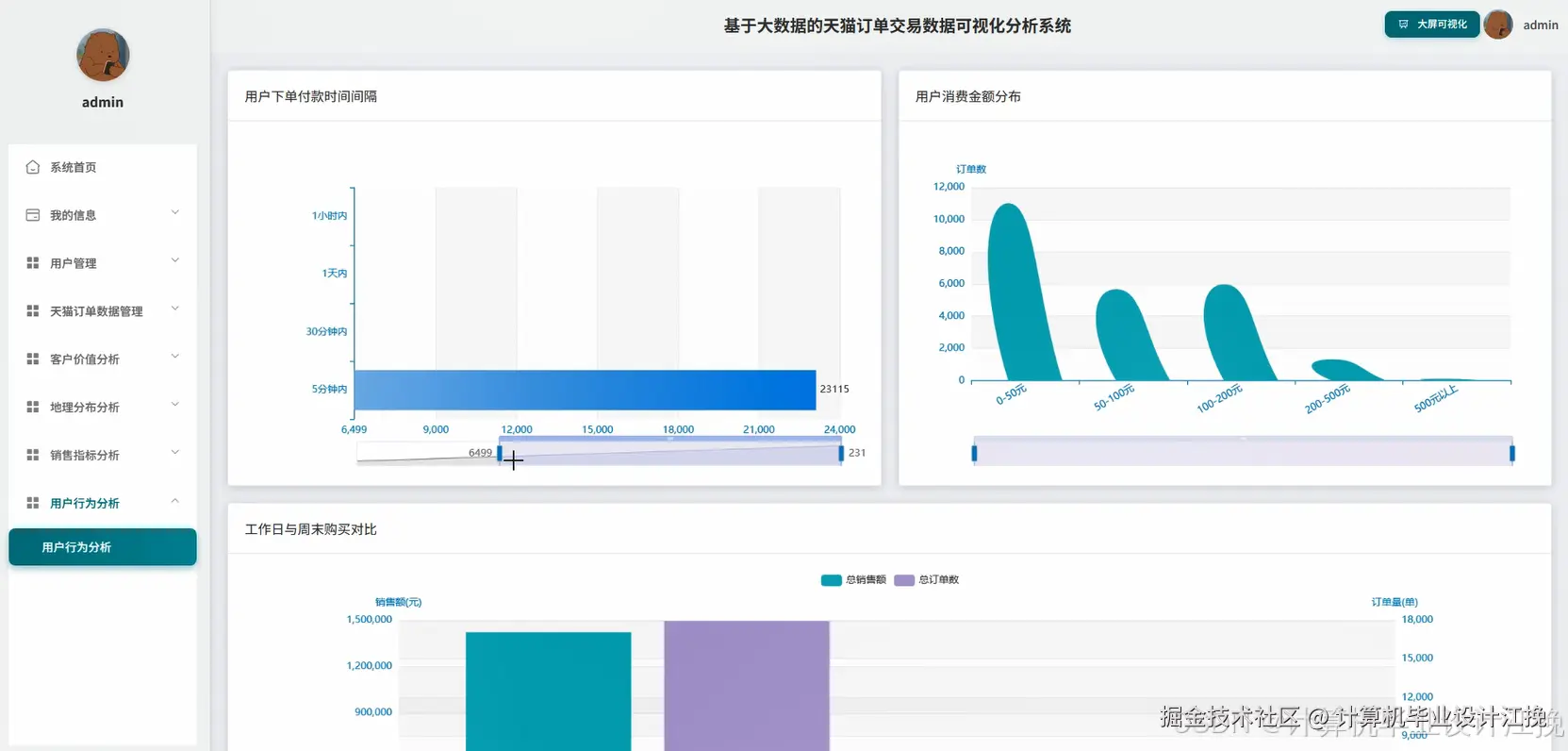Open the 我的信息 menu item
Viewport: 1568px width, 751px height.
pos(103,215)
